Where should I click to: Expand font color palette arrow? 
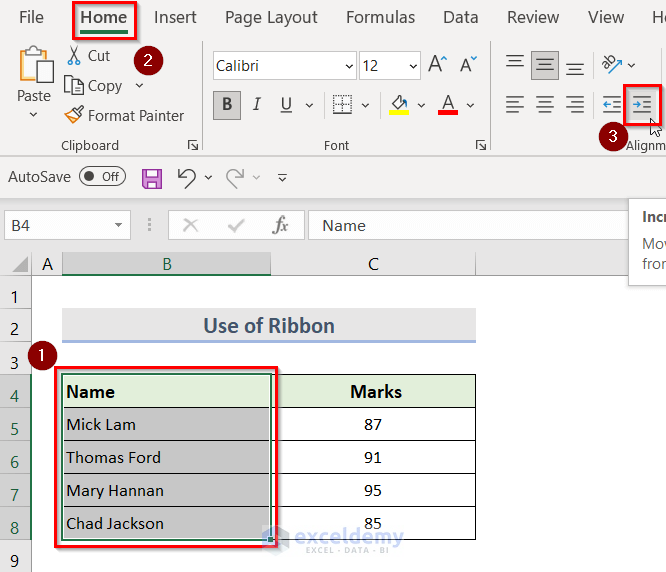click(470, 105)
